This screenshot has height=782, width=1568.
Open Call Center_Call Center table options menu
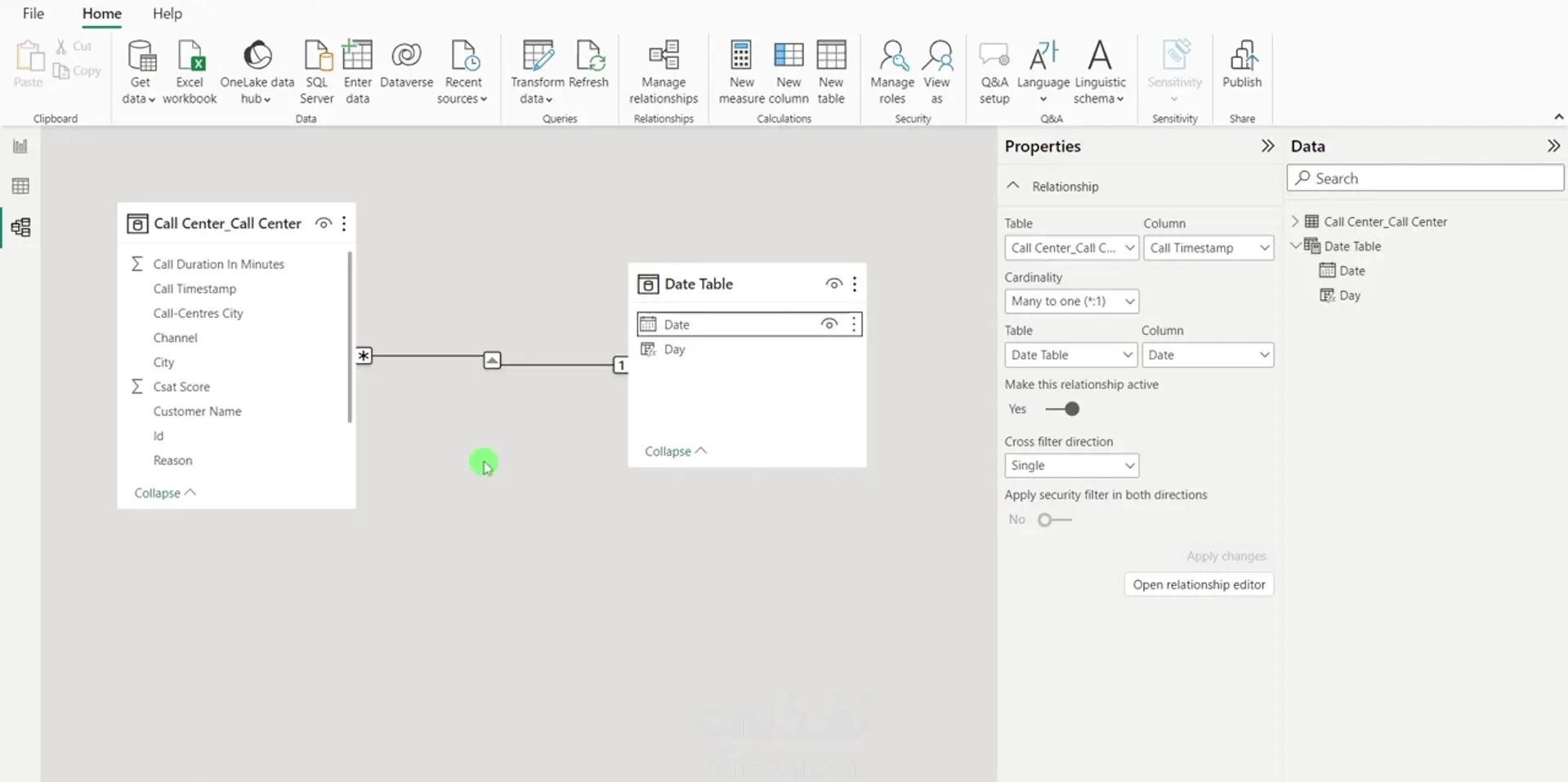[x=344, y=223]
